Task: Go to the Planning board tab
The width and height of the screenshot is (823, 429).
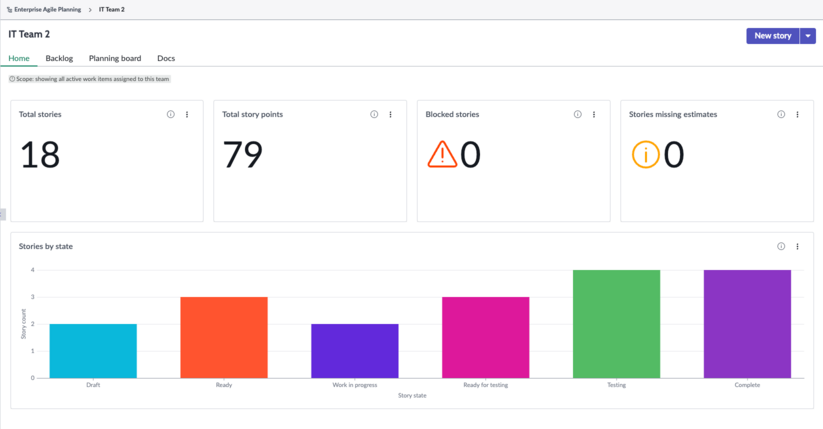Action: click(115, 58)
